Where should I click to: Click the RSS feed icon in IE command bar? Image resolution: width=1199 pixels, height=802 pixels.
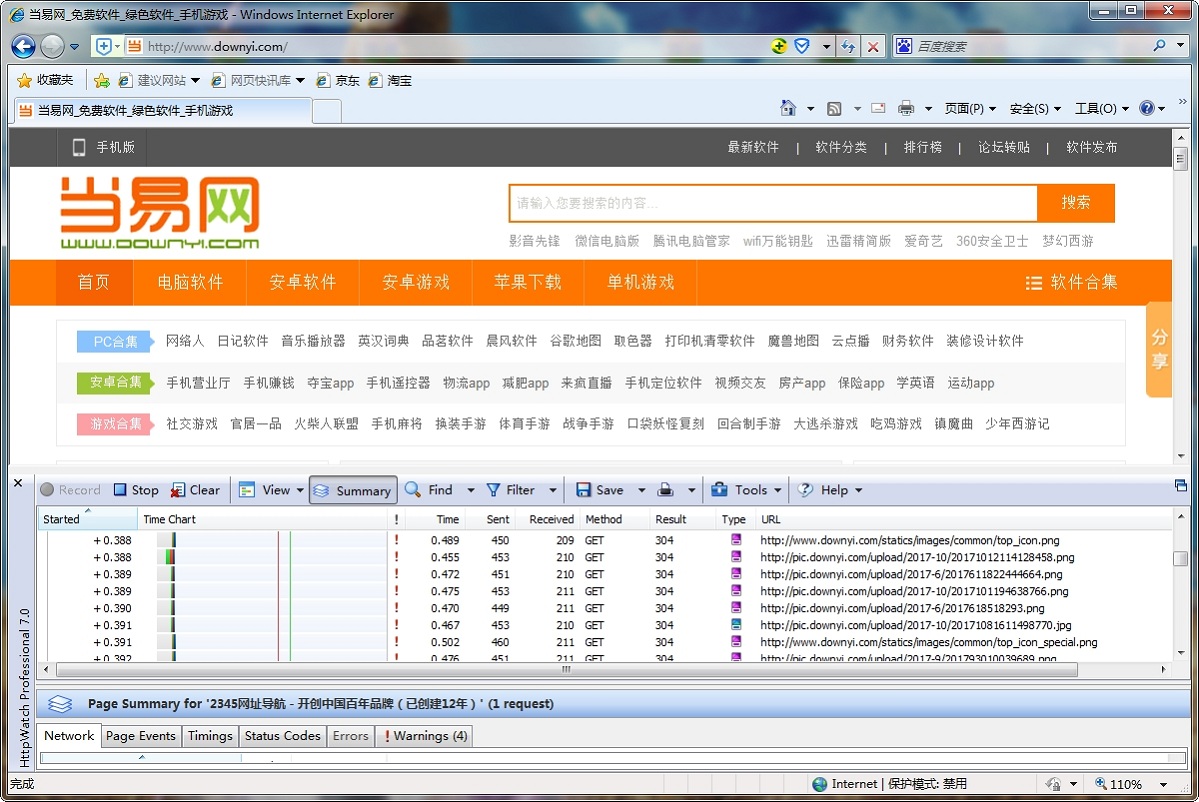coord(833,108)
